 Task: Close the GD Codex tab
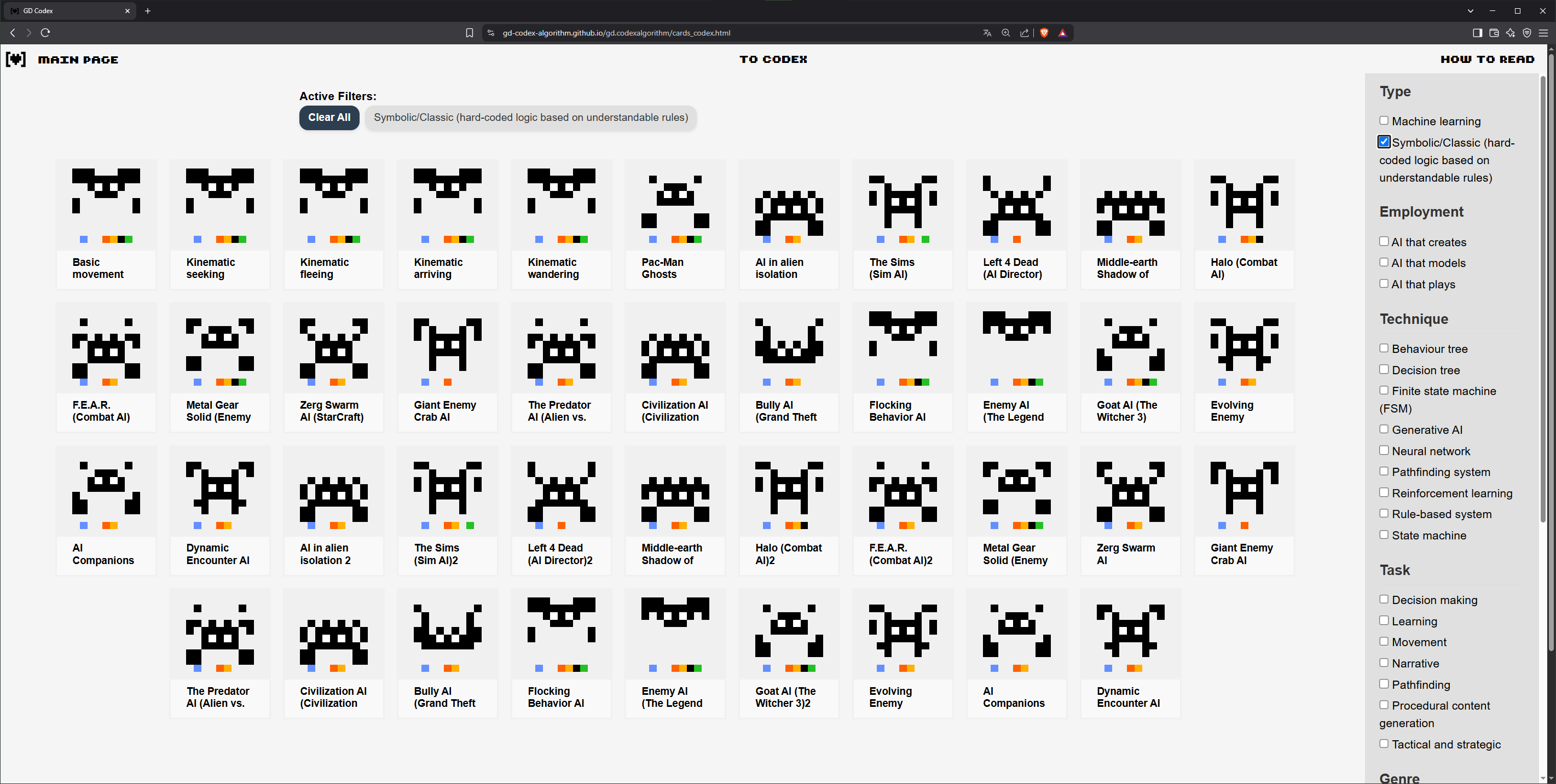(x=128, y=11)
